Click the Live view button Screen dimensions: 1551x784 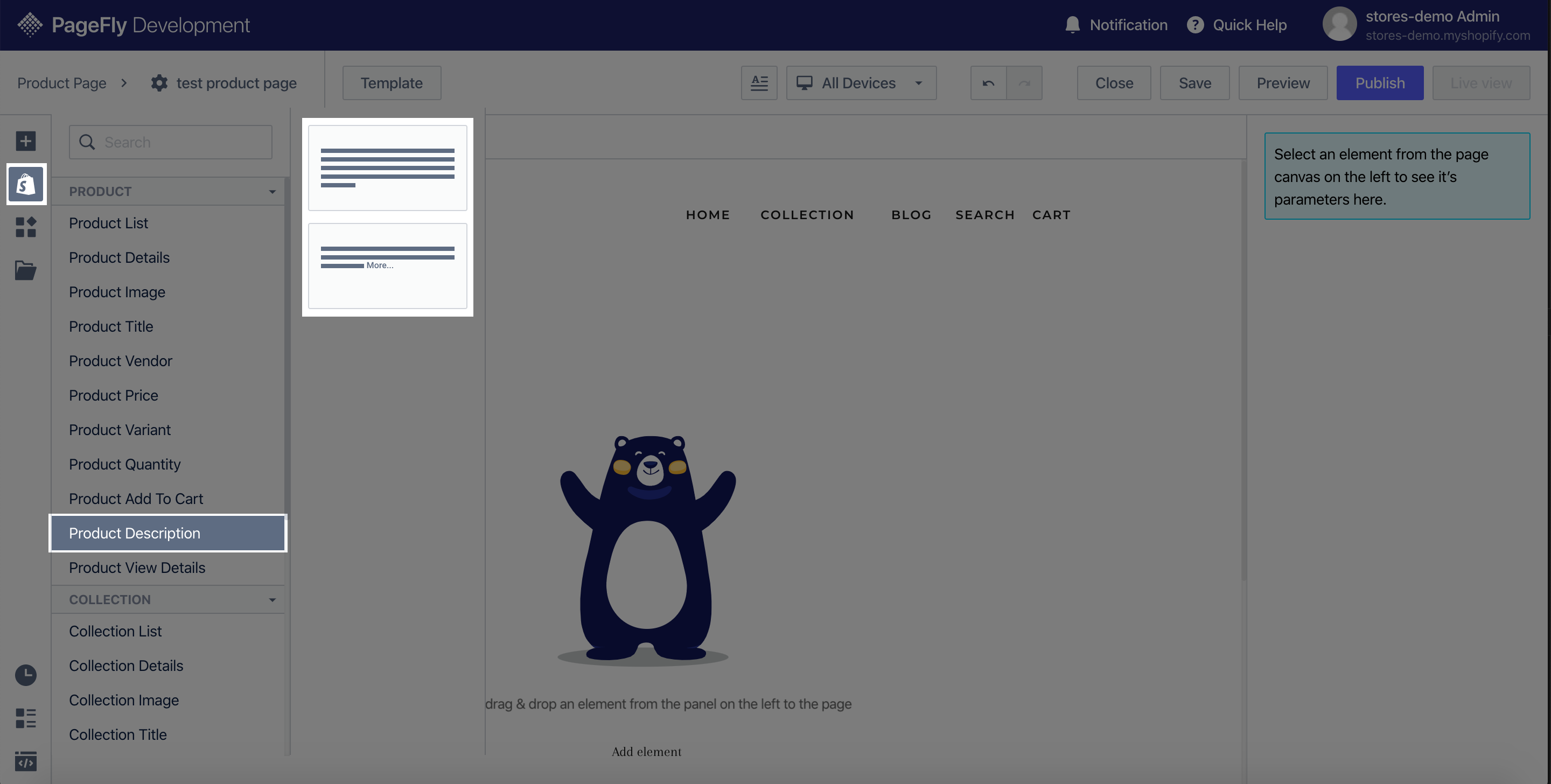tap(1480, 82)
